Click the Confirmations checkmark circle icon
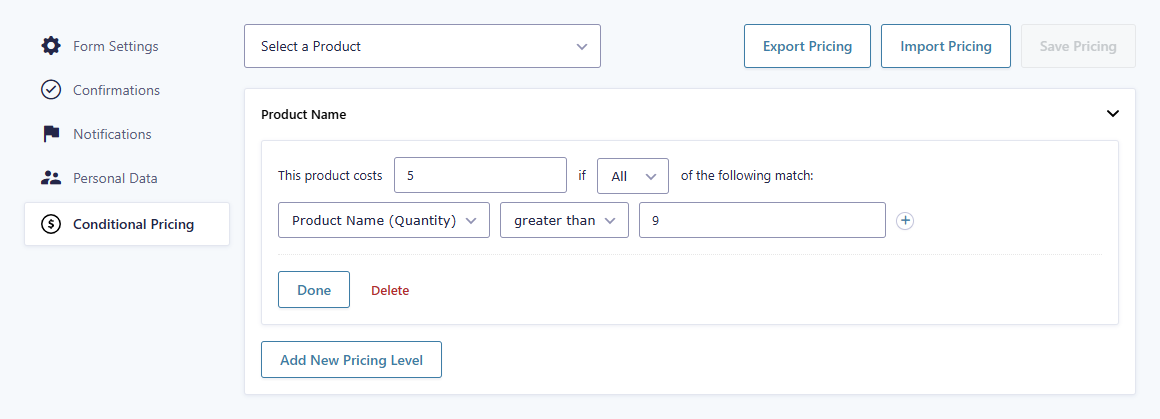Viewport: 1160px width, 419px height. [x=50, y=90]
